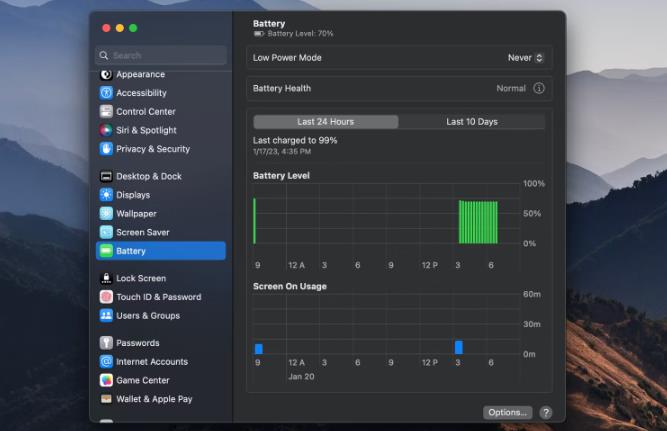Screen dimensions: 667x431
Task: Click the Privacy & Security hand icon
Action: [106, 149]
